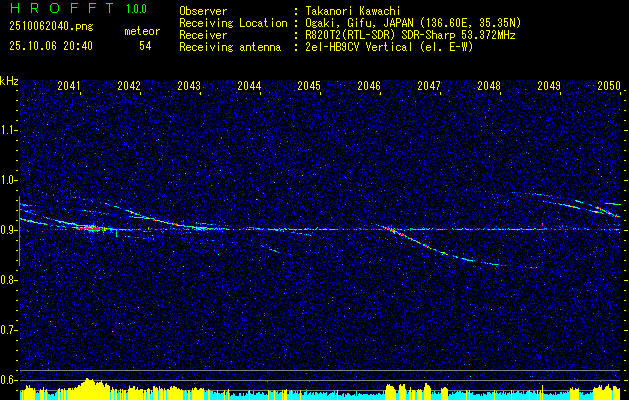Click the 1.1 kHz frequency label
Viewport: 629px width, 400px height.
click(9, 130)
